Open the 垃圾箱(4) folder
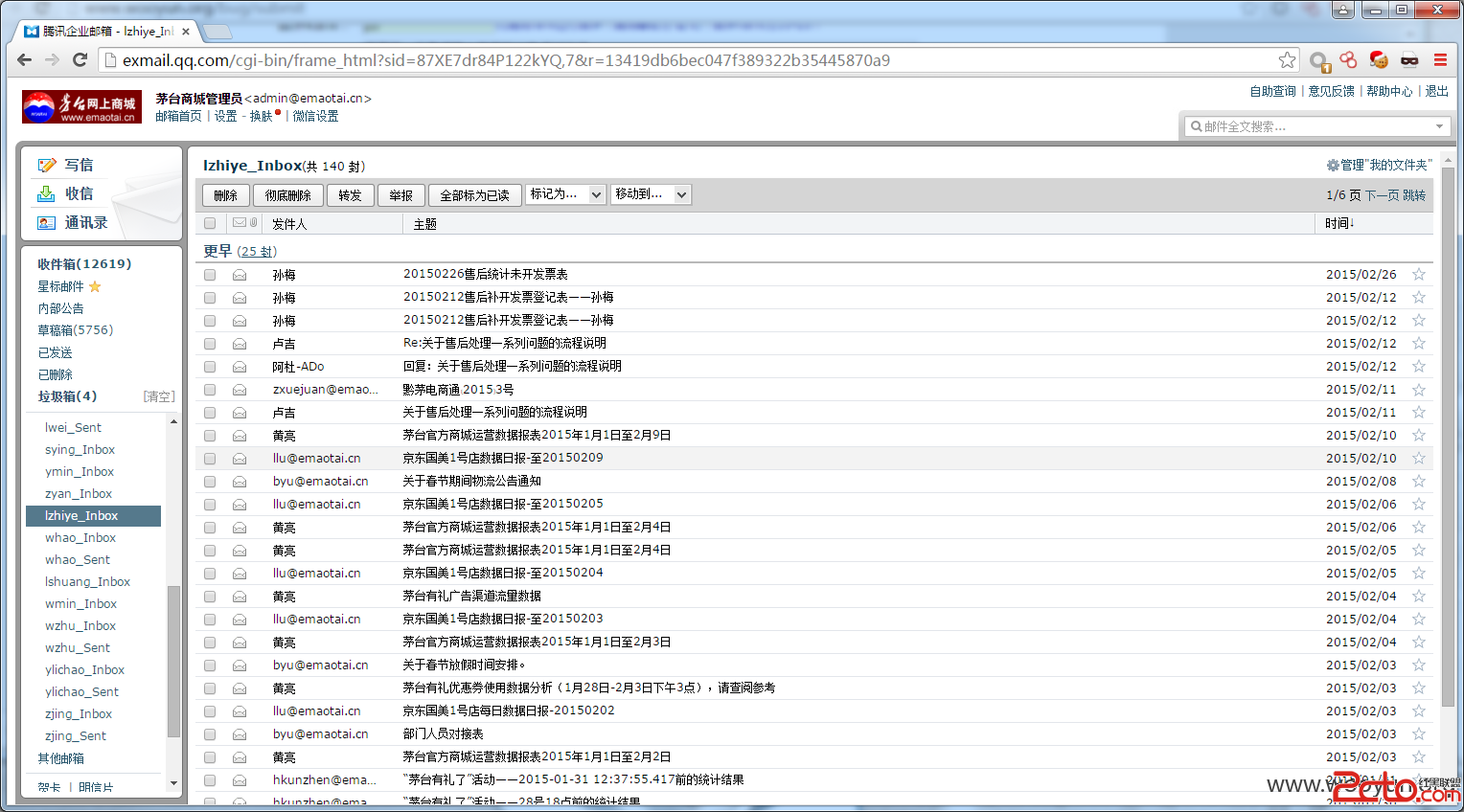Screen dimensions: 1464x812 [x=67, y=396]
